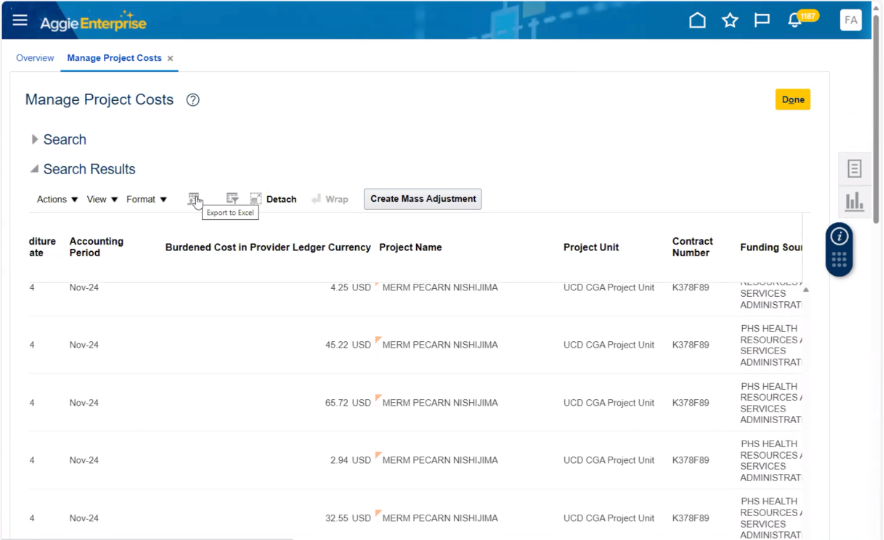Open the FA user profile menu

(x=850, y=20)
